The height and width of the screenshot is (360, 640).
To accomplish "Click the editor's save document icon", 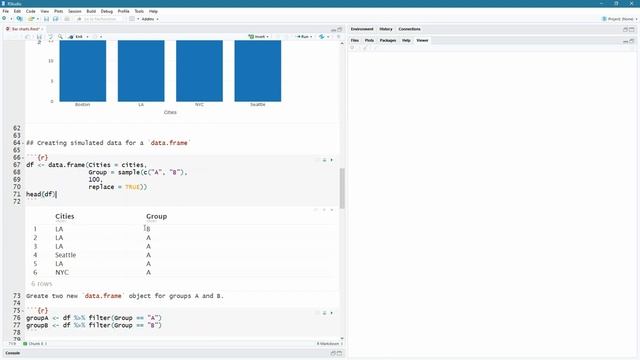I will click(x=39, y=37).
